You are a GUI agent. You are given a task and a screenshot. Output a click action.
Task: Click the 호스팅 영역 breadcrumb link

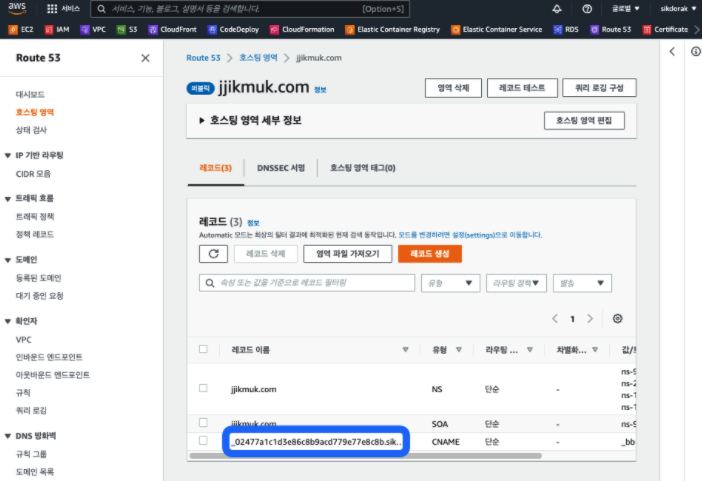click(258, 58)
